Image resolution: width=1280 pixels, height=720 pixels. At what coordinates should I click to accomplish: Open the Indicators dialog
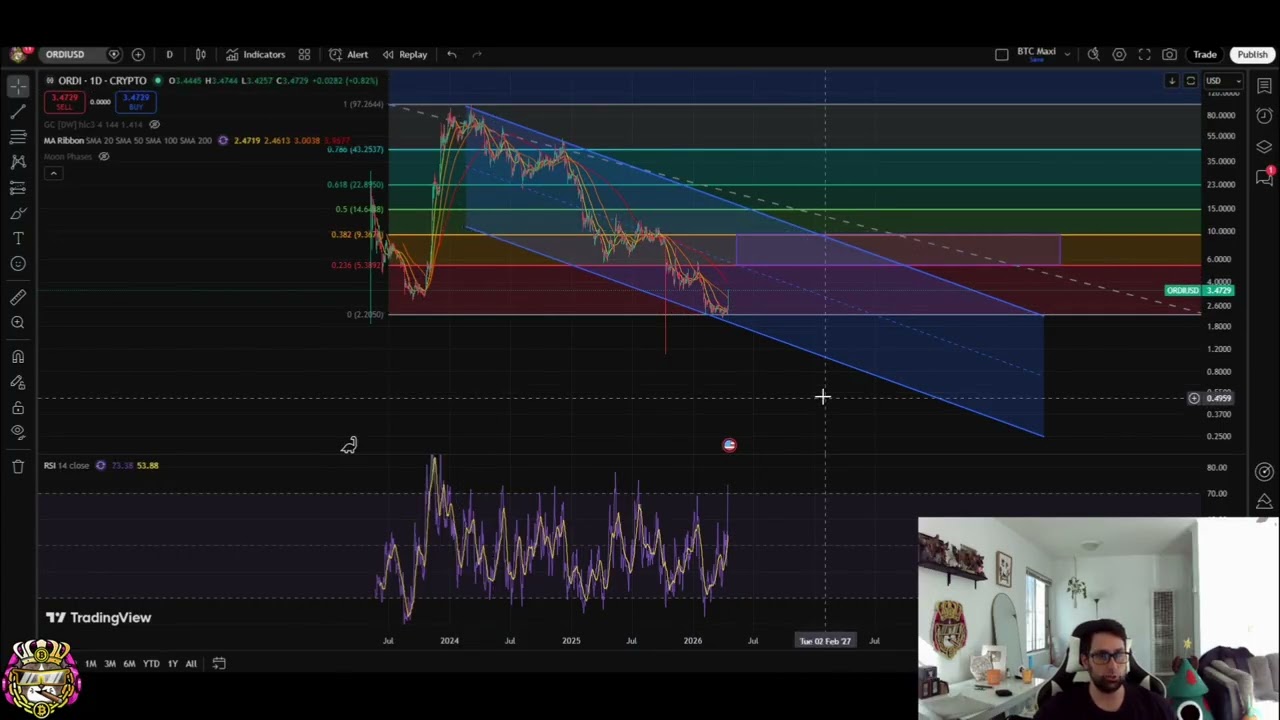pyautogui.click(x=256, y=54)
